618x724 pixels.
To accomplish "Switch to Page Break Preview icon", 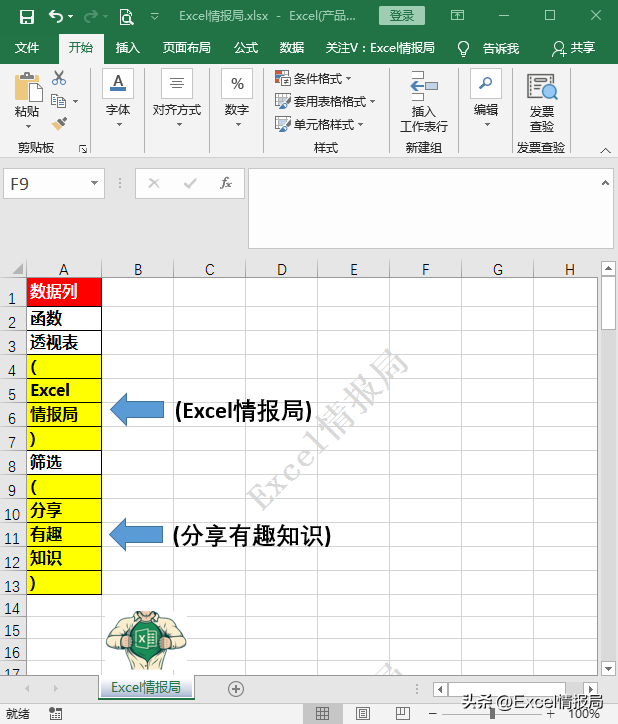I will [402, 713].
